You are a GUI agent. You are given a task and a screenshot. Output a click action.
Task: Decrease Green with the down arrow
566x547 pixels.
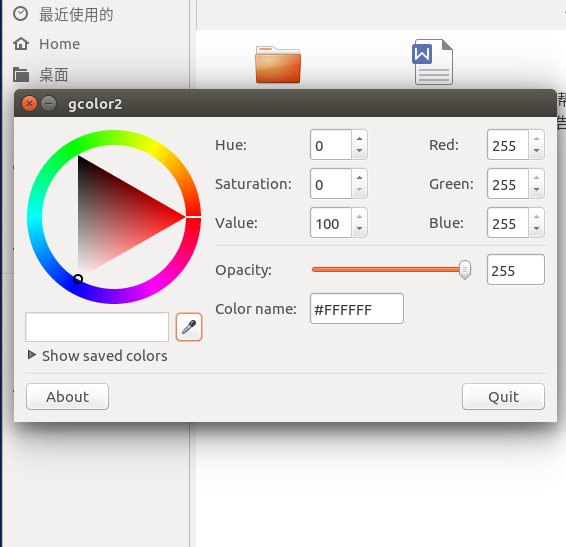coord(536,190)
